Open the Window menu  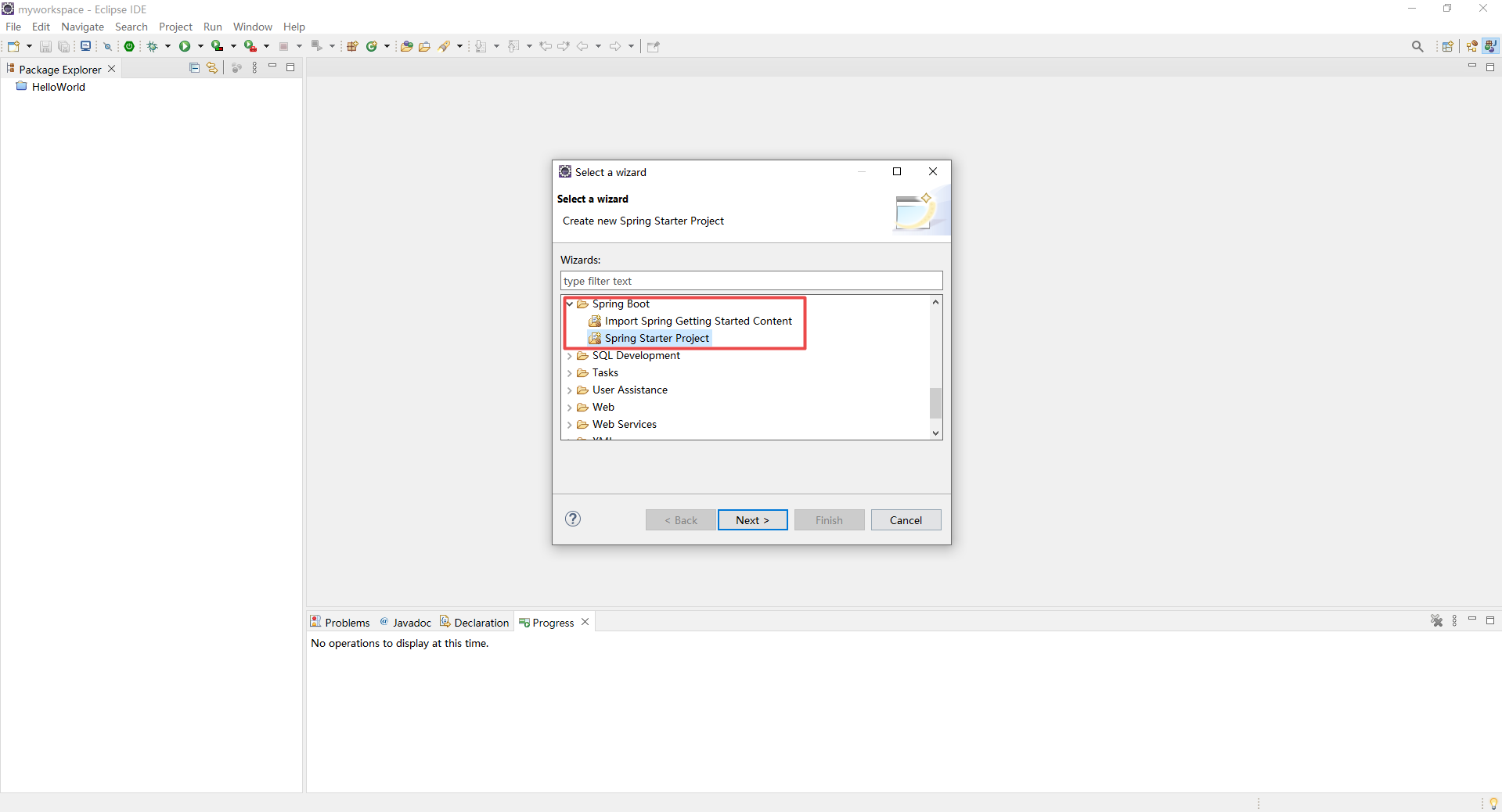coord(252,27)
